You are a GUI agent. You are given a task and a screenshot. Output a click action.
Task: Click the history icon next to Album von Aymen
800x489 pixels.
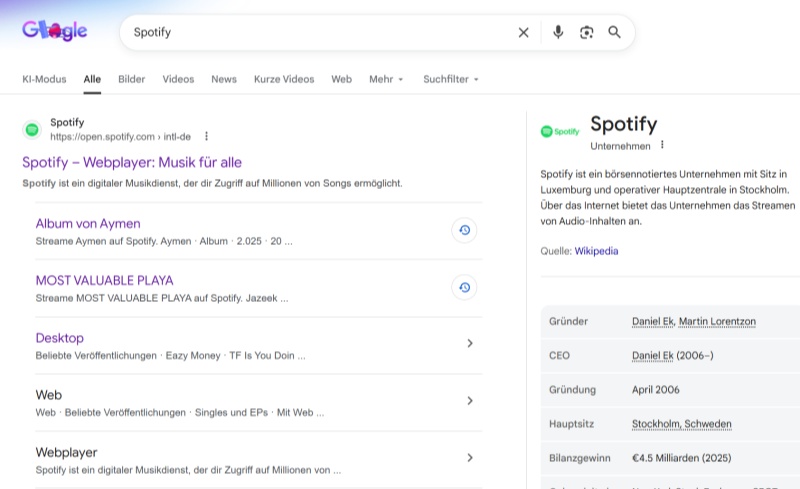pyautogui.click(x=464, y=230)
